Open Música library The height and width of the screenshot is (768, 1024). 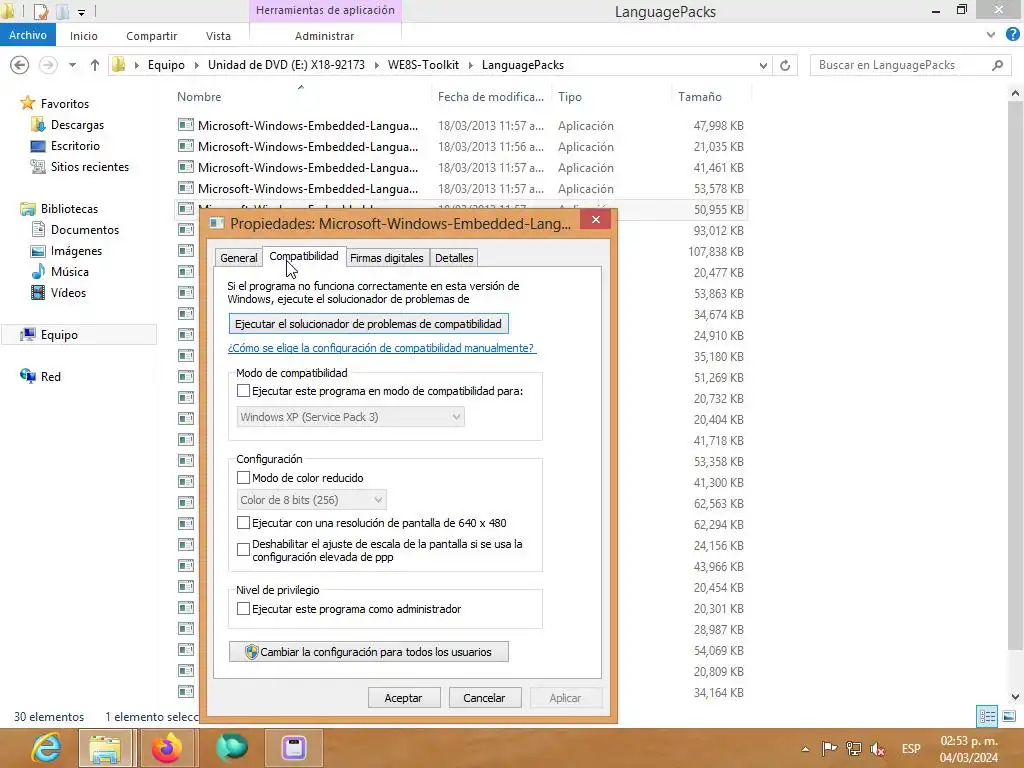point(69,272)
